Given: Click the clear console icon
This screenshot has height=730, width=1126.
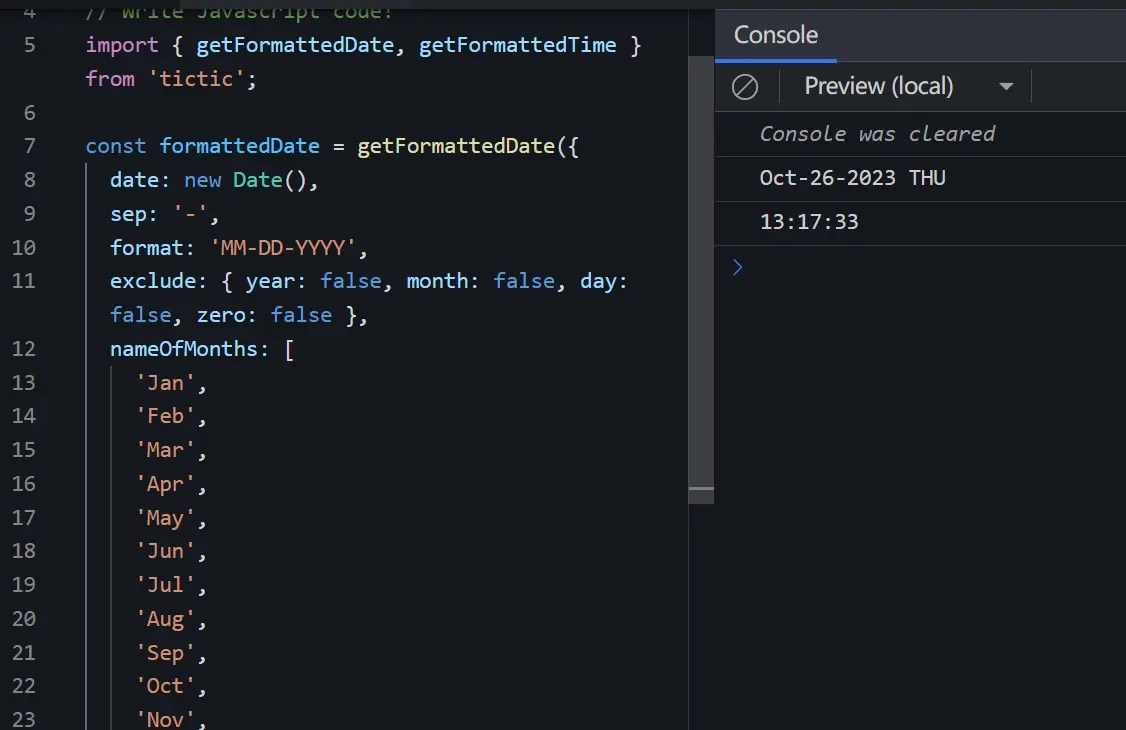Looking at the screenshot, I should click(x=745, y=86).
